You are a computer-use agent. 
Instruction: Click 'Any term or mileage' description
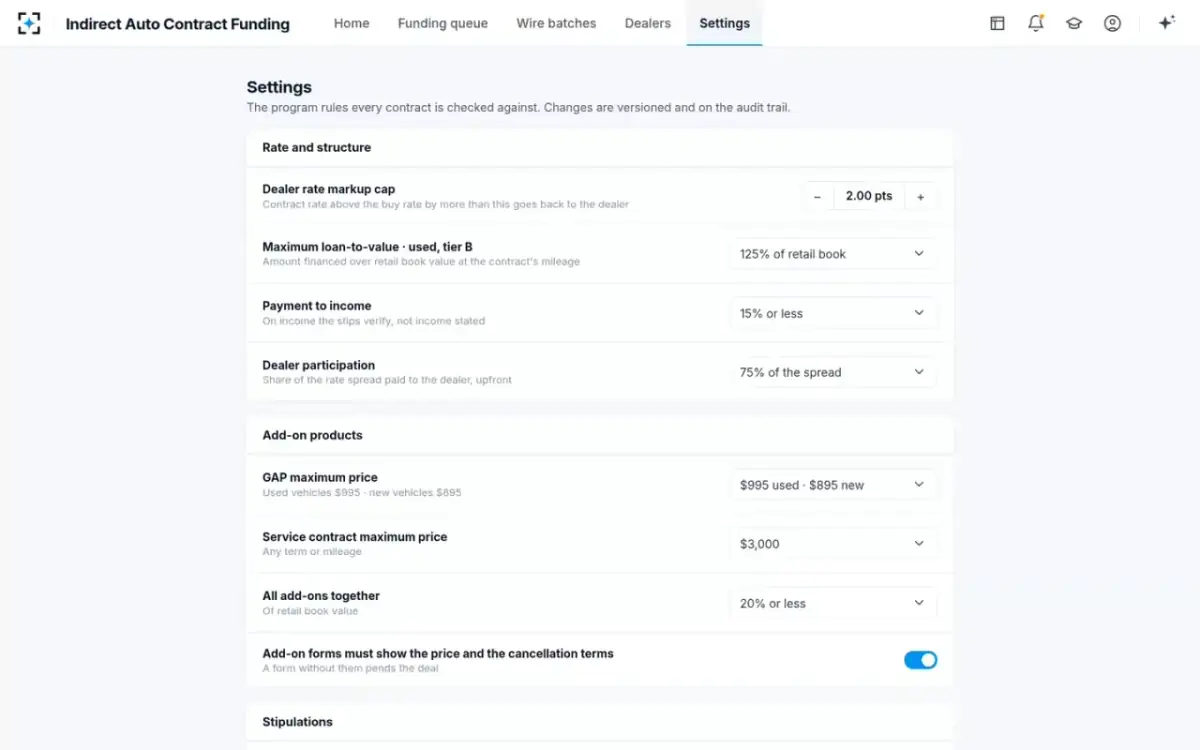pyautogui.click(x=312, y=552)
